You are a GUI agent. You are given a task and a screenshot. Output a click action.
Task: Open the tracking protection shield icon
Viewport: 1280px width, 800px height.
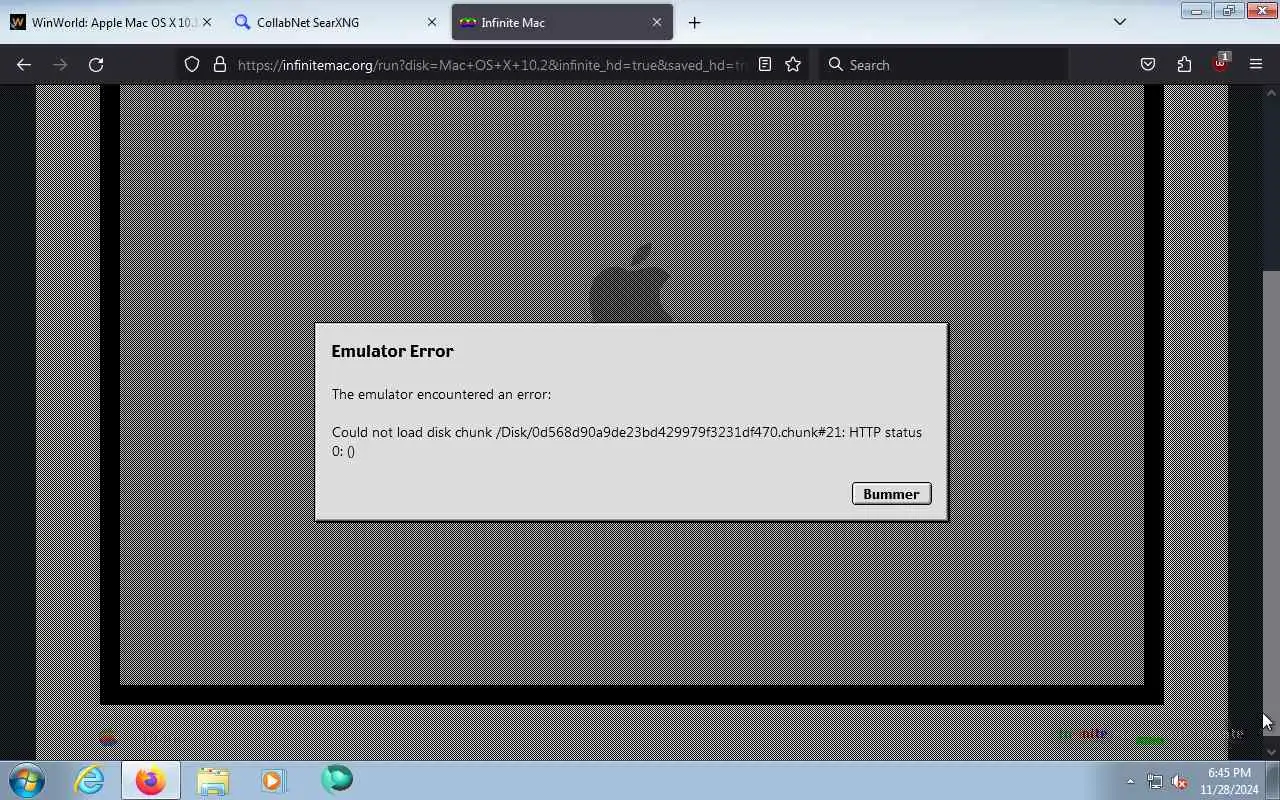(192, 65)
